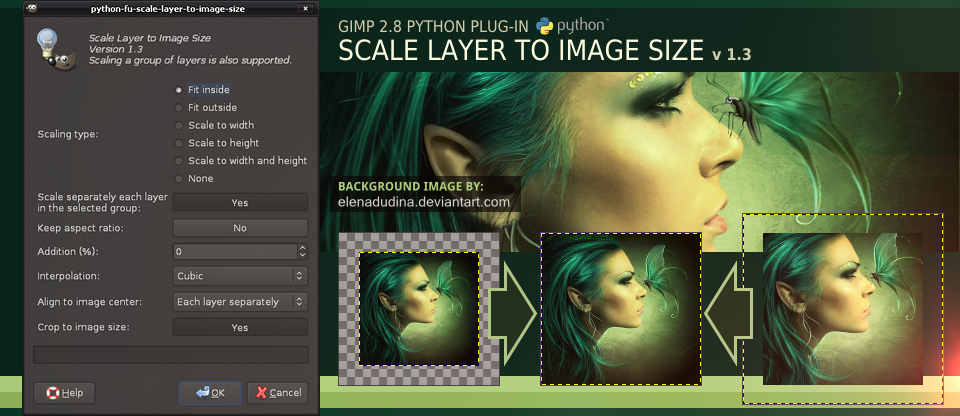Click GIMP 2.8 PYTHON PLUG-IN text
Image resolution: width=960 pixels, height=416 pixels.
(x=434, y=26)
